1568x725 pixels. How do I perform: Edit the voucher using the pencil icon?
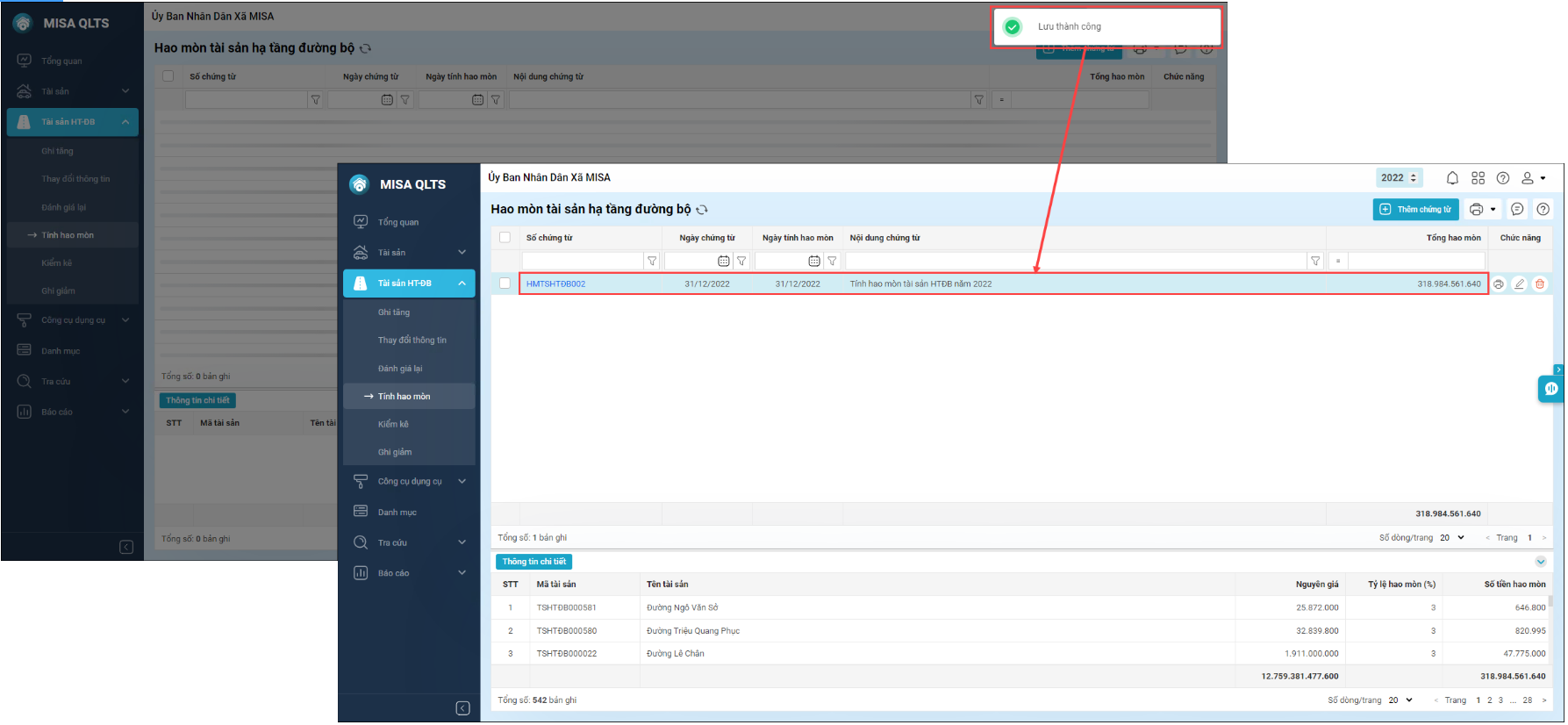pyautogui.click(x=1520, y=284)
